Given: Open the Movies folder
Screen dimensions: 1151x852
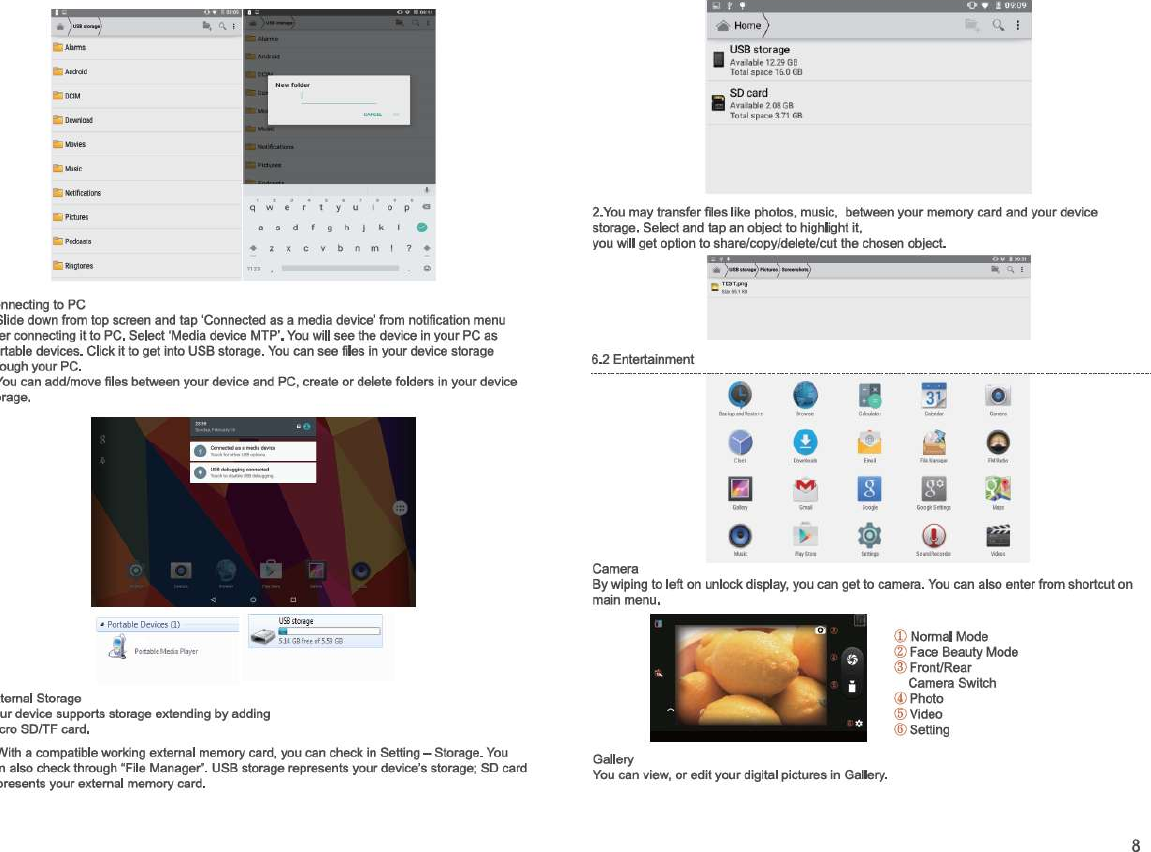Looking at the screenshot, I should (x=146, y=145).
